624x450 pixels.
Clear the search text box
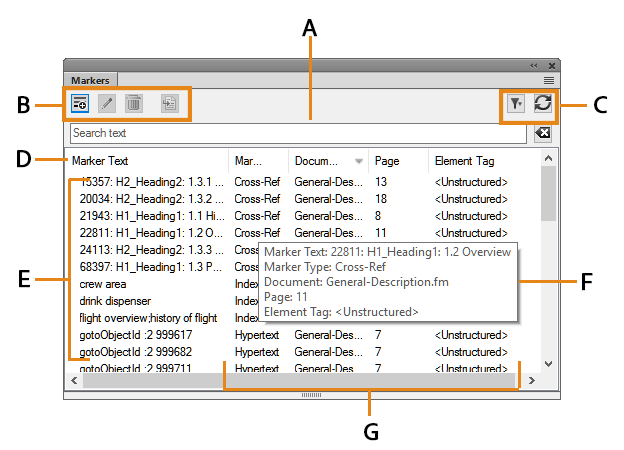(542, 133)
